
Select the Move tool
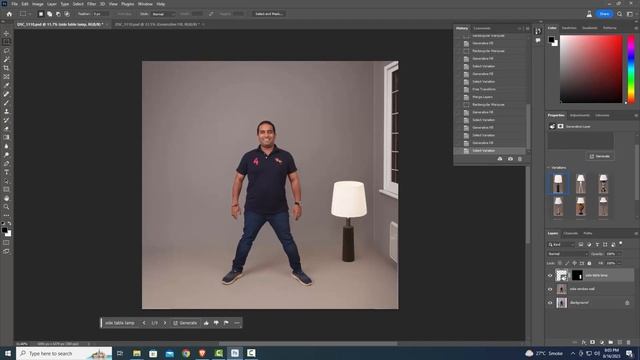click(6, 33)
